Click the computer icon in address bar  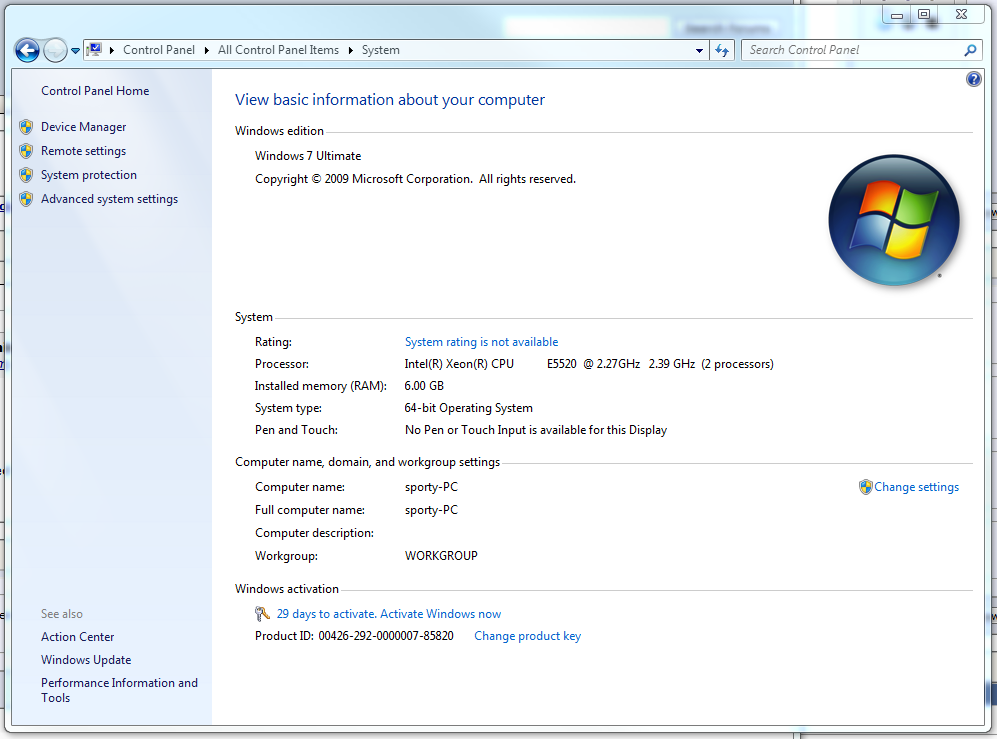coord(95,50)
